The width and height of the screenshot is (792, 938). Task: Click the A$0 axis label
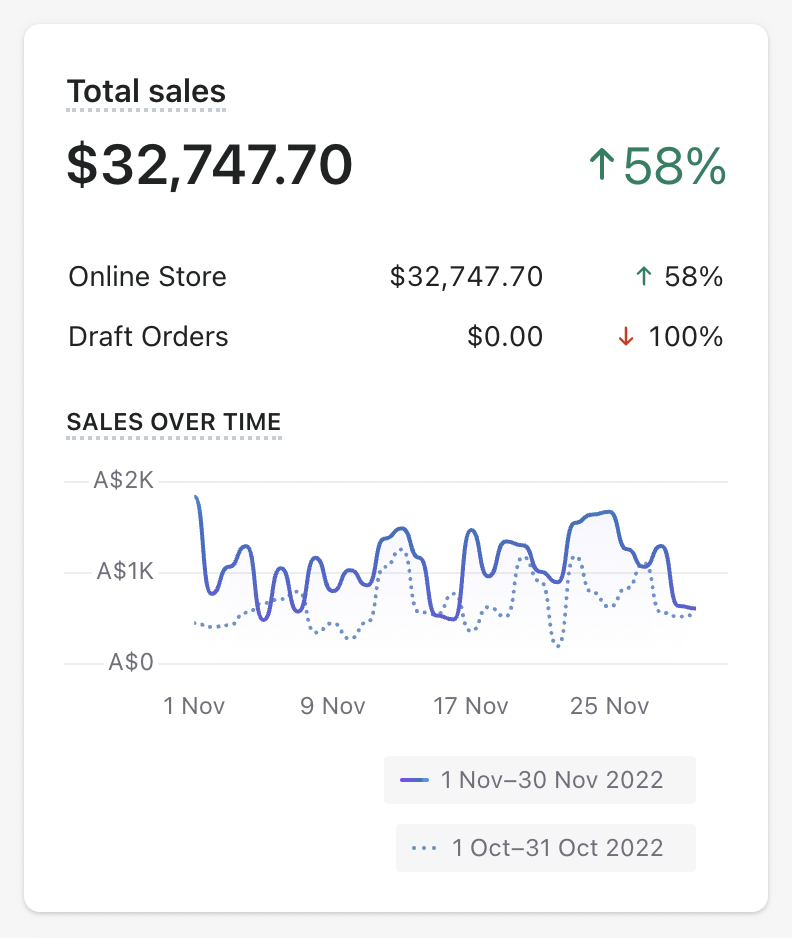point(131,662)
